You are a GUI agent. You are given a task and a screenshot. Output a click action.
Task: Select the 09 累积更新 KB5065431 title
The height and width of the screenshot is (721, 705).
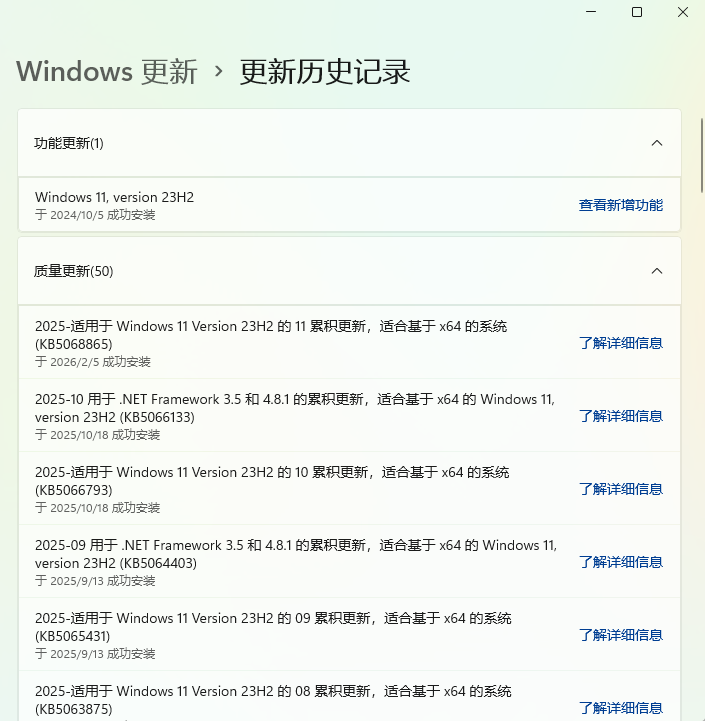click(x=273, y=627)
